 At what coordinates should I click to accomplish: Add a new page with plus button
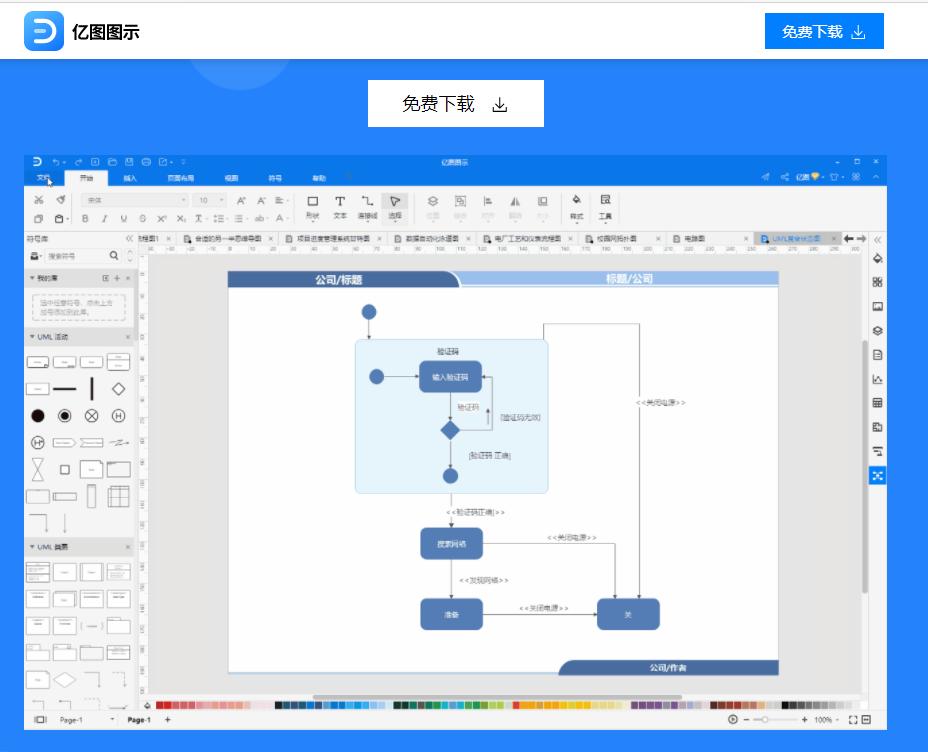pos(167,720)
